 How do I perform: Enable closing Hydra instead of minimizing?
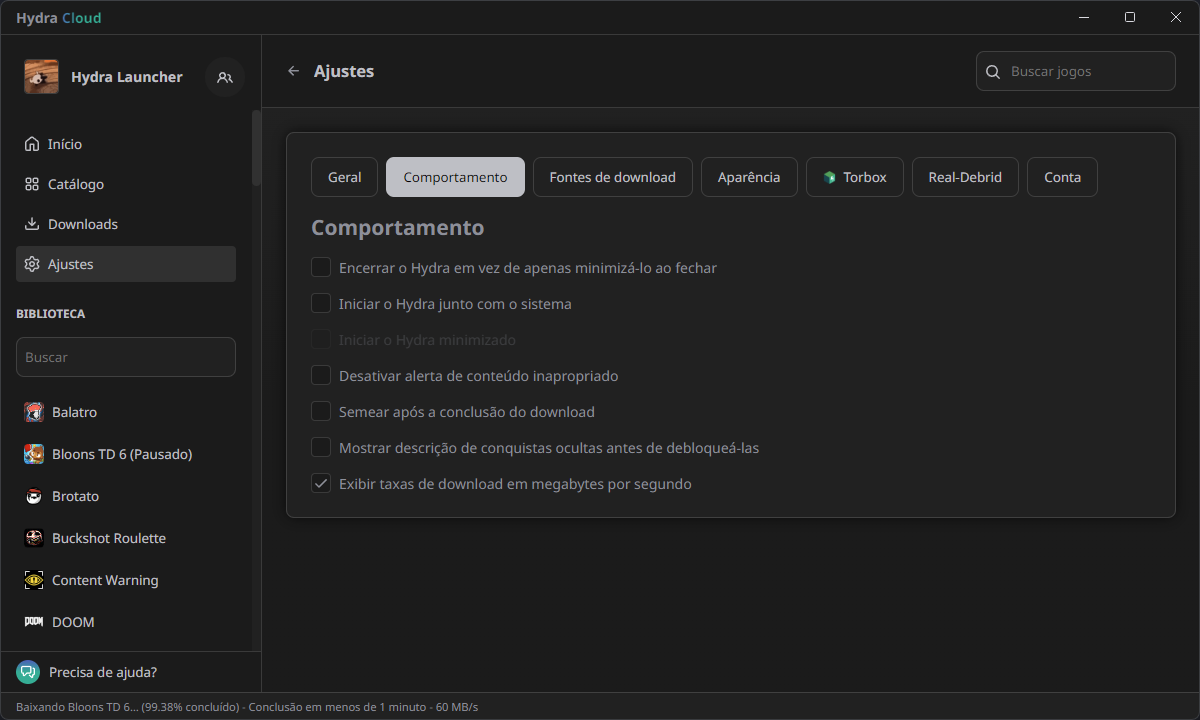pos(321,268)
